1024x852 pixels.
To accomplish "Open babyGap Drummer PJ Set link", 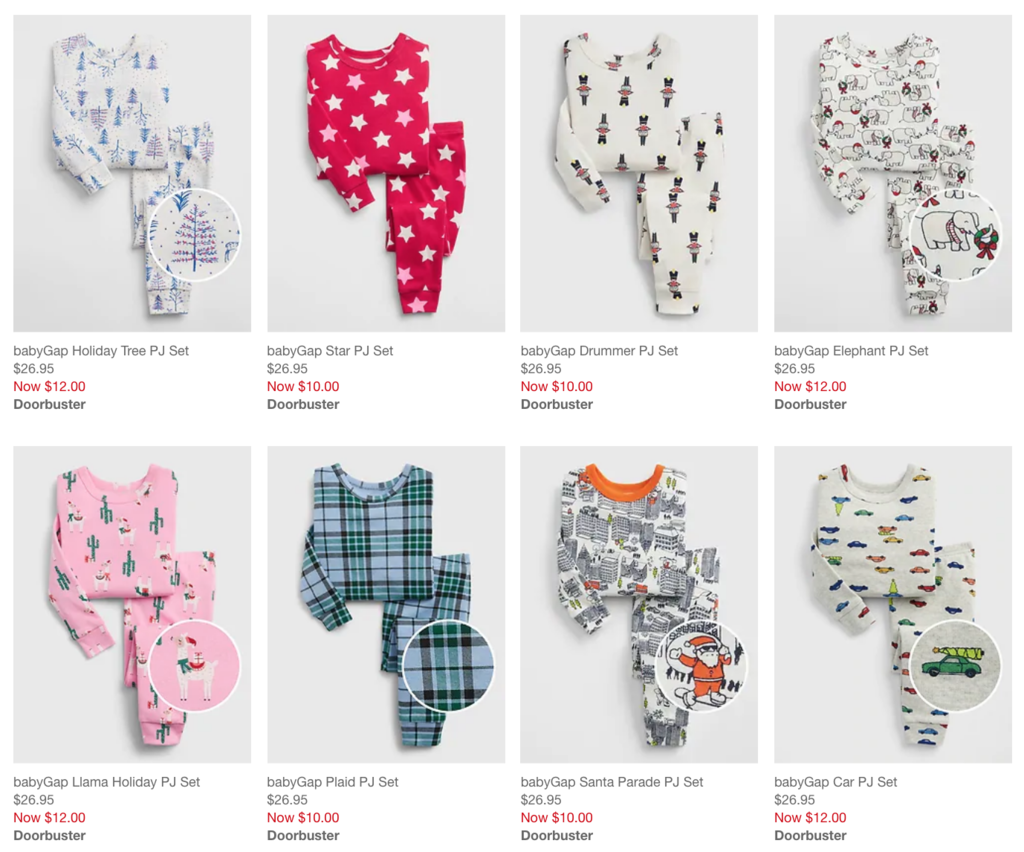I will click(x=599, y=351).
